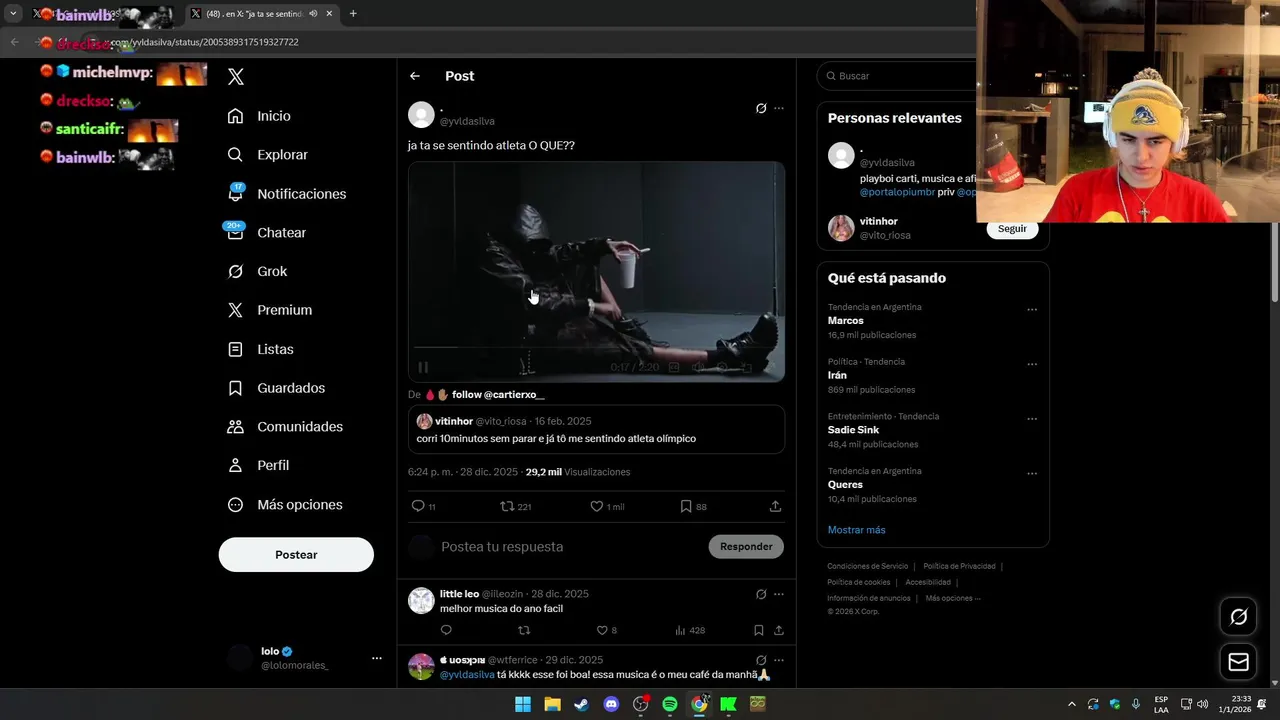Click little leo's profile avatar
1280x720 pixels.
point(421,600)
